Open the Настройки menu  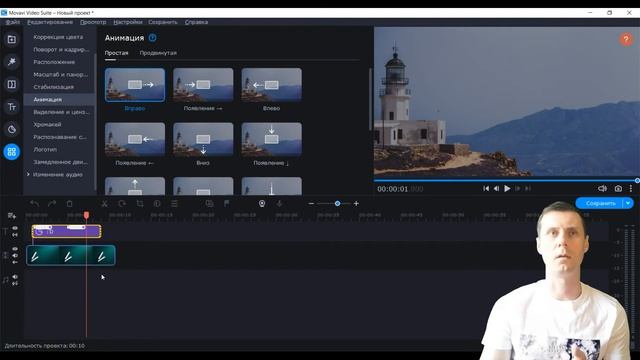pyautogui.click(x=128, y=22)
